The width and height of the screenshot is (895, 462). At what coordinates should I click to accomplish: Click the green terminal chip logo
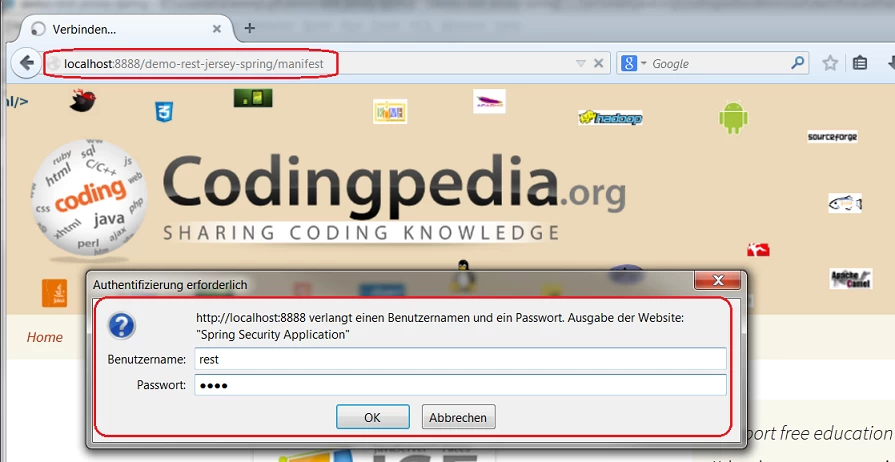[x=253, y=98]
